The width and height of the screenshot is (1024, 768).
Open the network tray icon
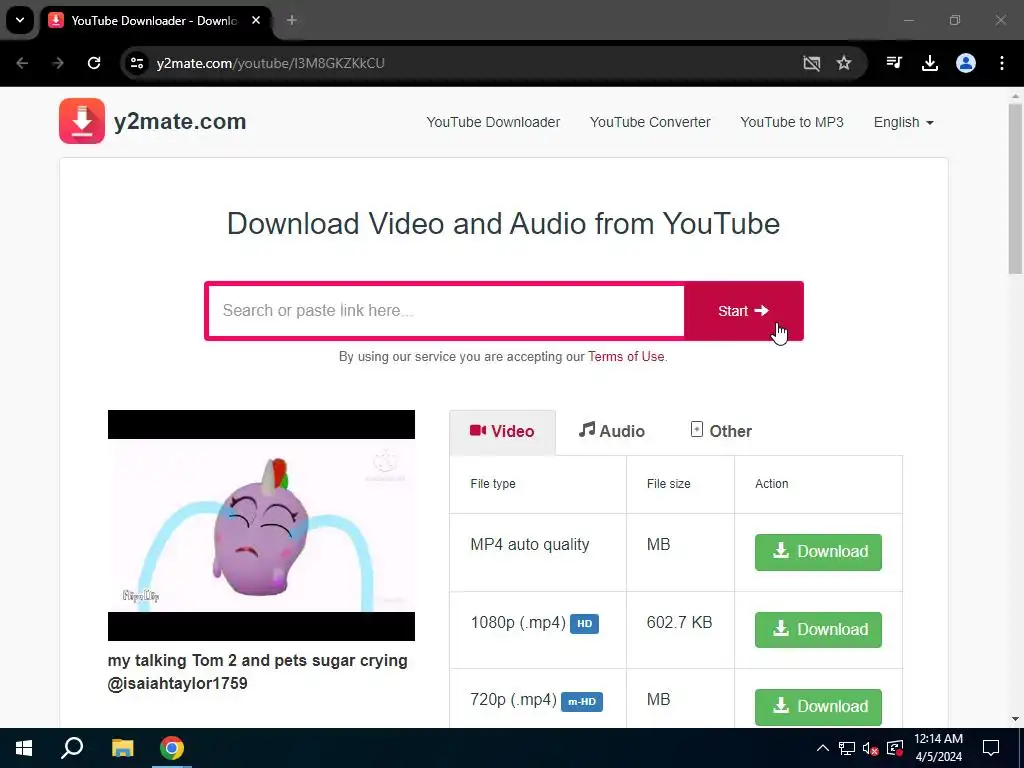847,748
